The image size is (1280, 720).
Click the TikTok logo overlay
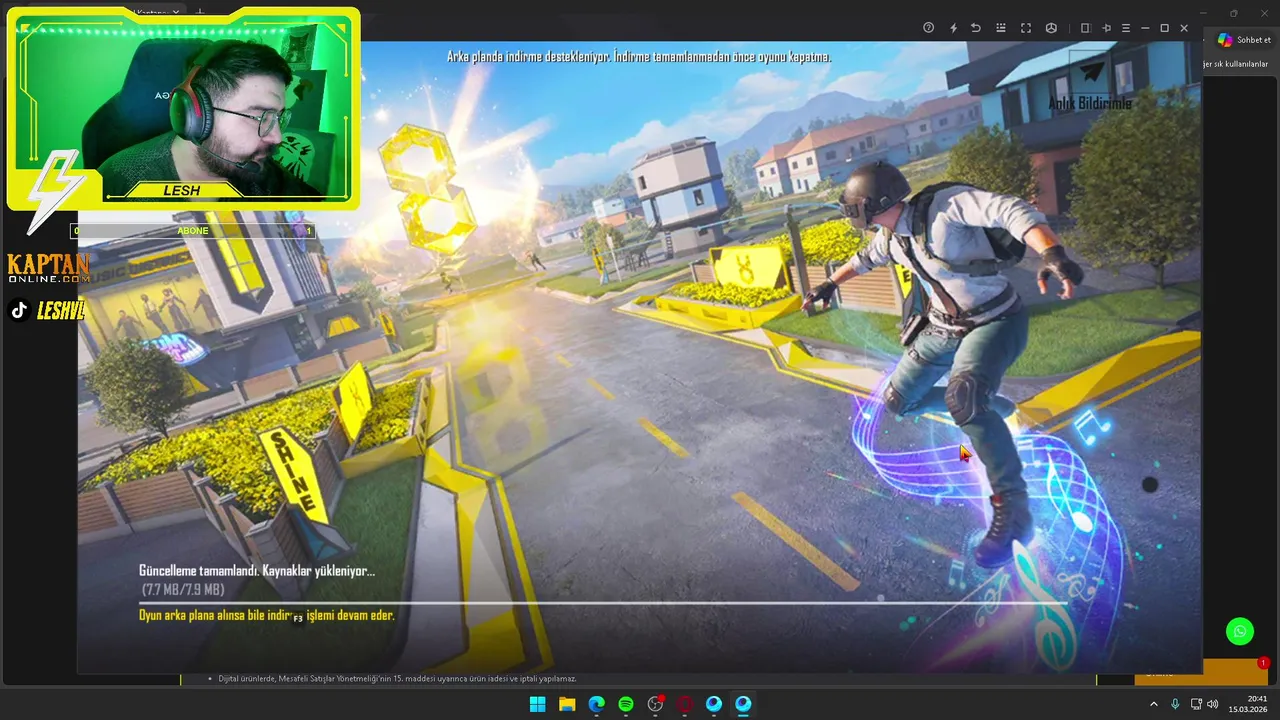tap(19, 310)
